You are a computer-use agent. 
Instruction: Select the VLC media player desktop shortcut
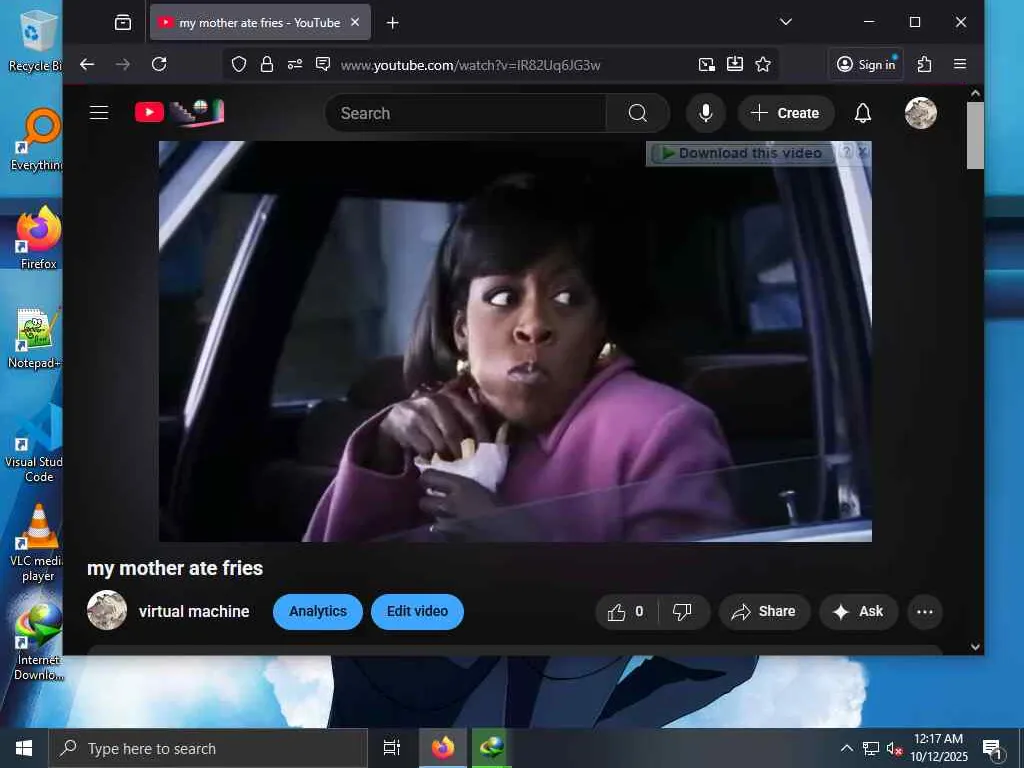pos(37,543)
